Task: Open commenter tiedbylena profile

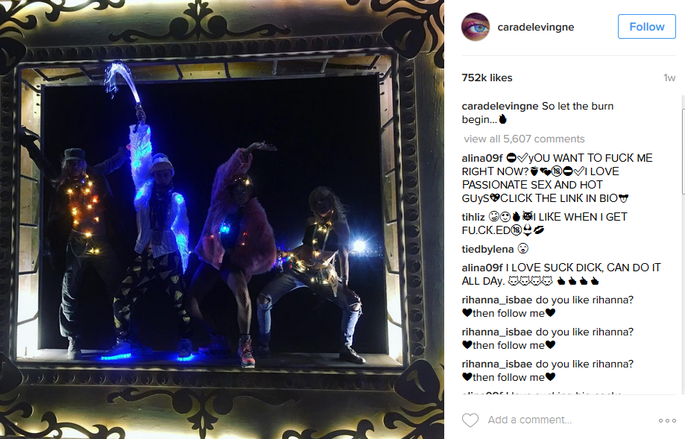Action: click(488, 249)
